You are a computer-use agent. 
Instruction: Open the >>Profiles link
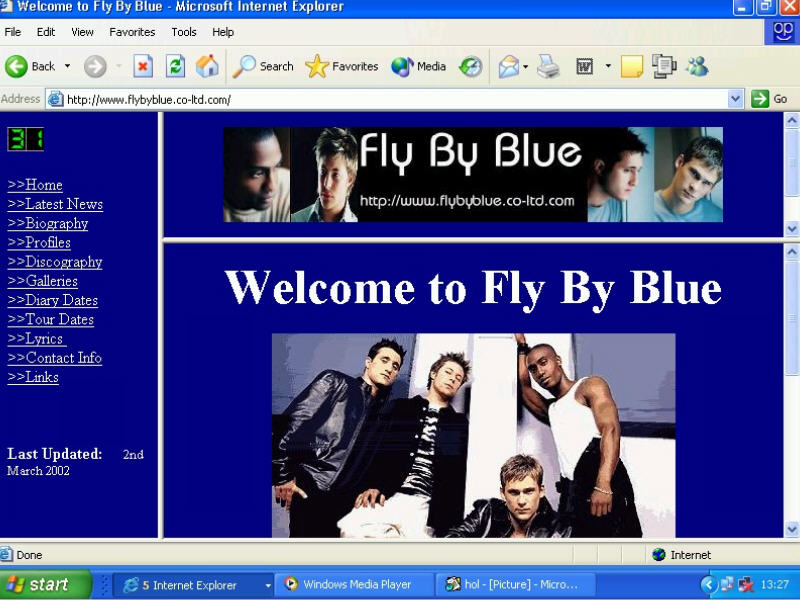click(x=39, y=242)
